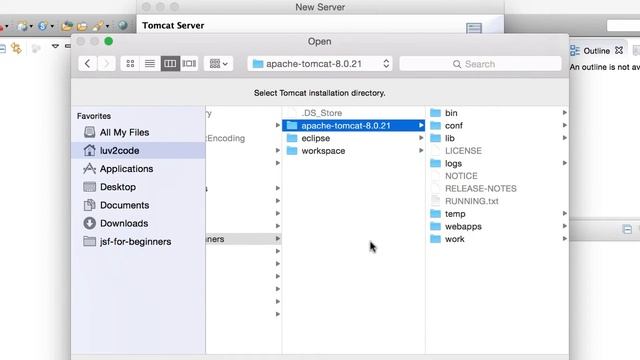Minimize Eclipse panel below Outline

627,229
